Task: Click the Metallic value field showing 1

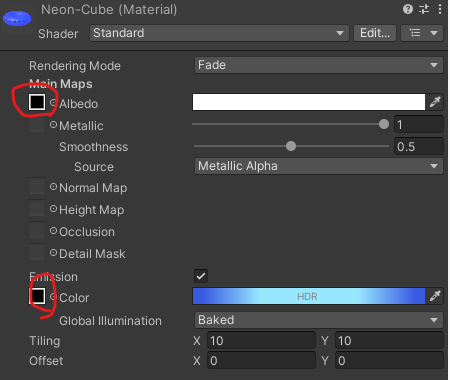Action: (x=419, y=125)
